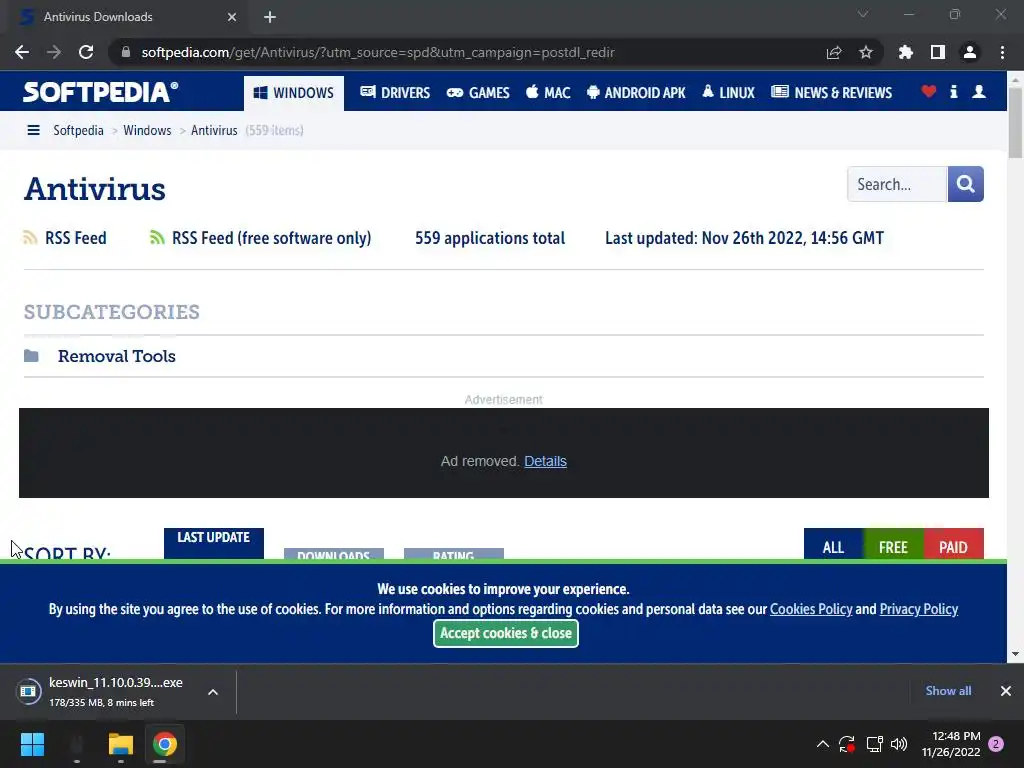This screenshot has height=768, width=1024.
Task: Expand the keswin download options chevron
Action: pyautogui.click(x=213, y=692)
